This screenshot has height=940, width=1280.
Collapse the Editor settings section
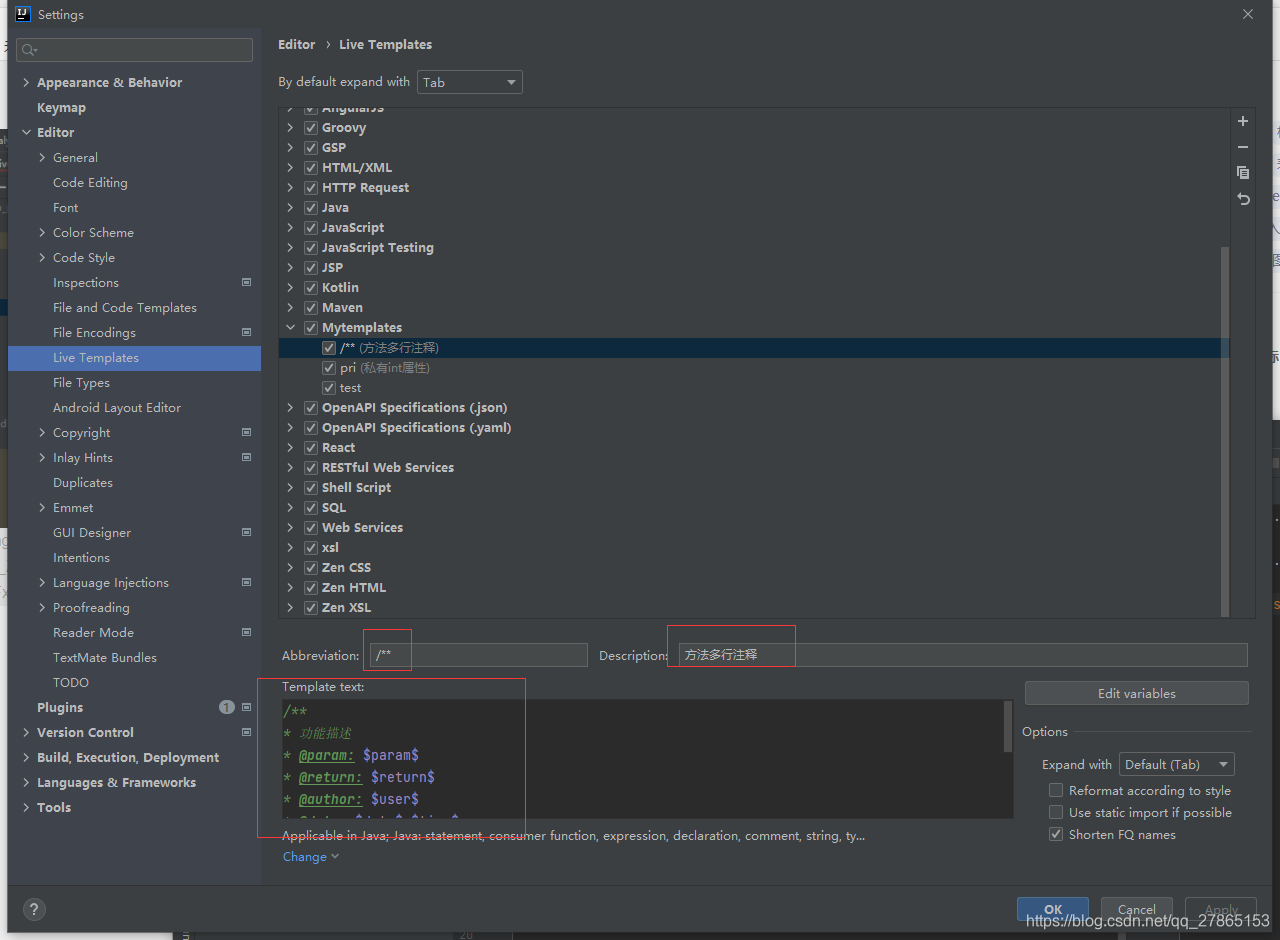pyautogui.click(x=26, y=132)
